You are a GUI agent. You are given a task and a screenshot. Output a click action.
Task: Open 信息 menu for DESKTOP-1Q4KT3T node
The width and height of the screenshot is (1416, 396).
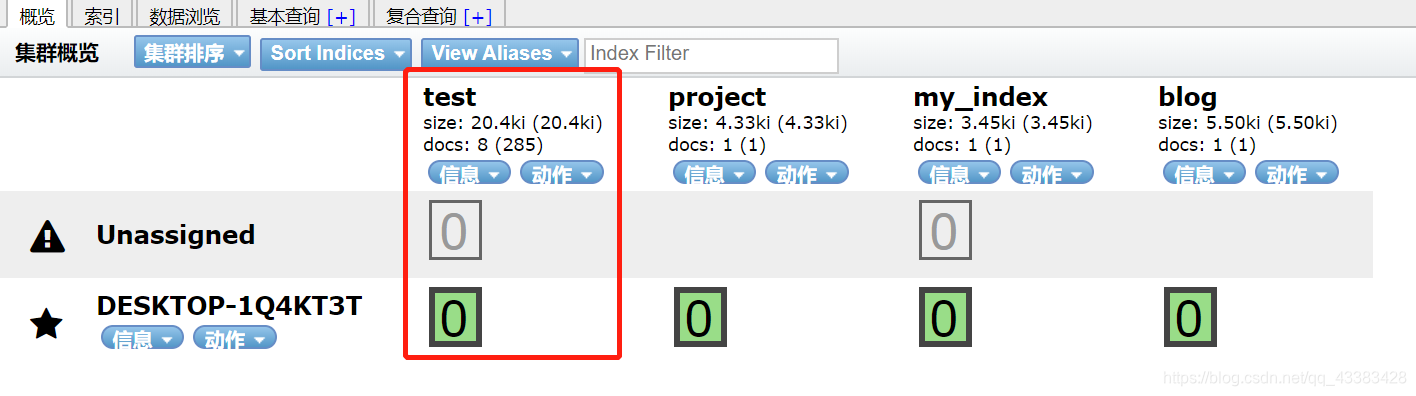click(143, 338)
